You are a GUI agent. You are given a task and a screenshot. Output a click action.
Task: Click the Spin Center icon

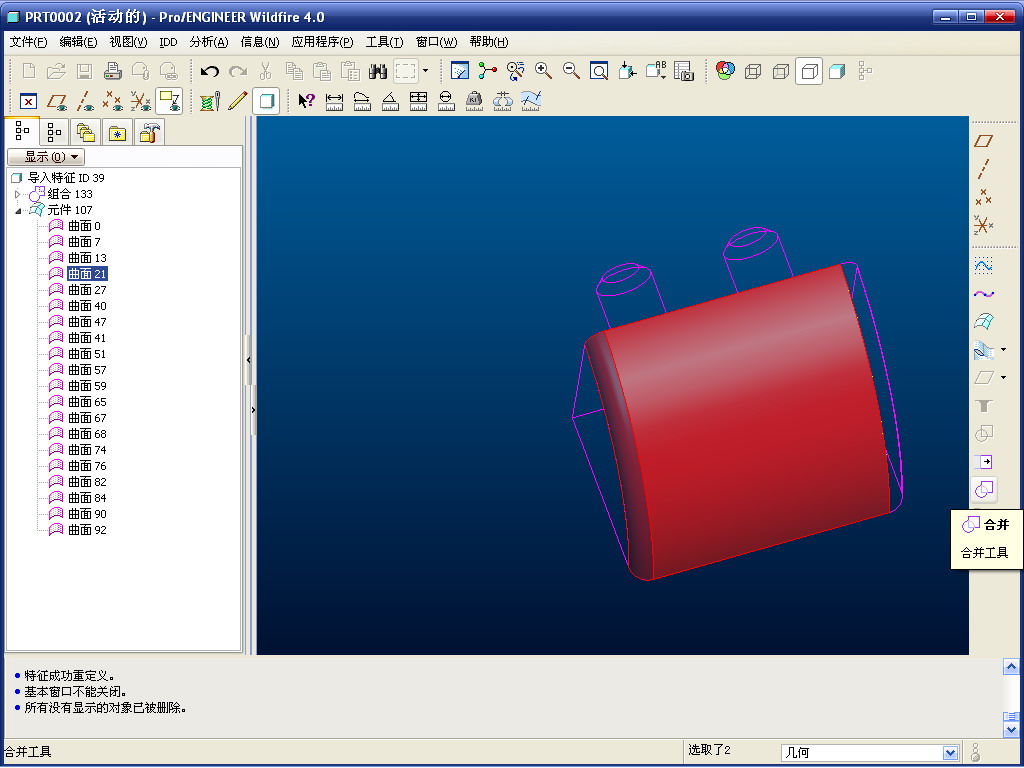click(x=487, y=71)
